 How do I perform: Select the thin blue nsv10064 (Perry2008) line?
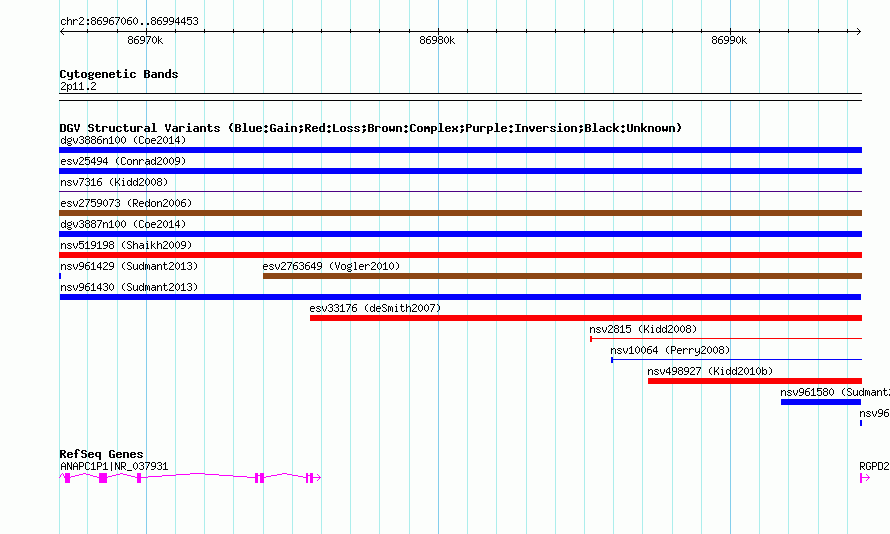coord(736,360)
